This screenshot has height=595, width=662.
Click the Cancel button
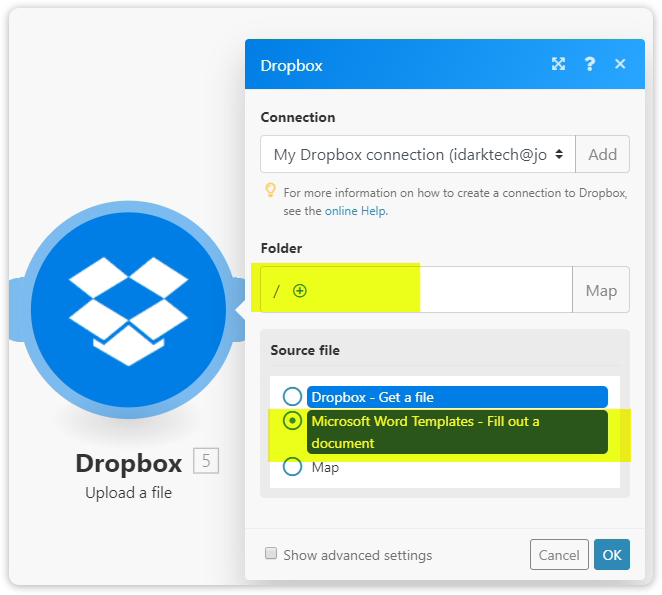coord(559,554)
